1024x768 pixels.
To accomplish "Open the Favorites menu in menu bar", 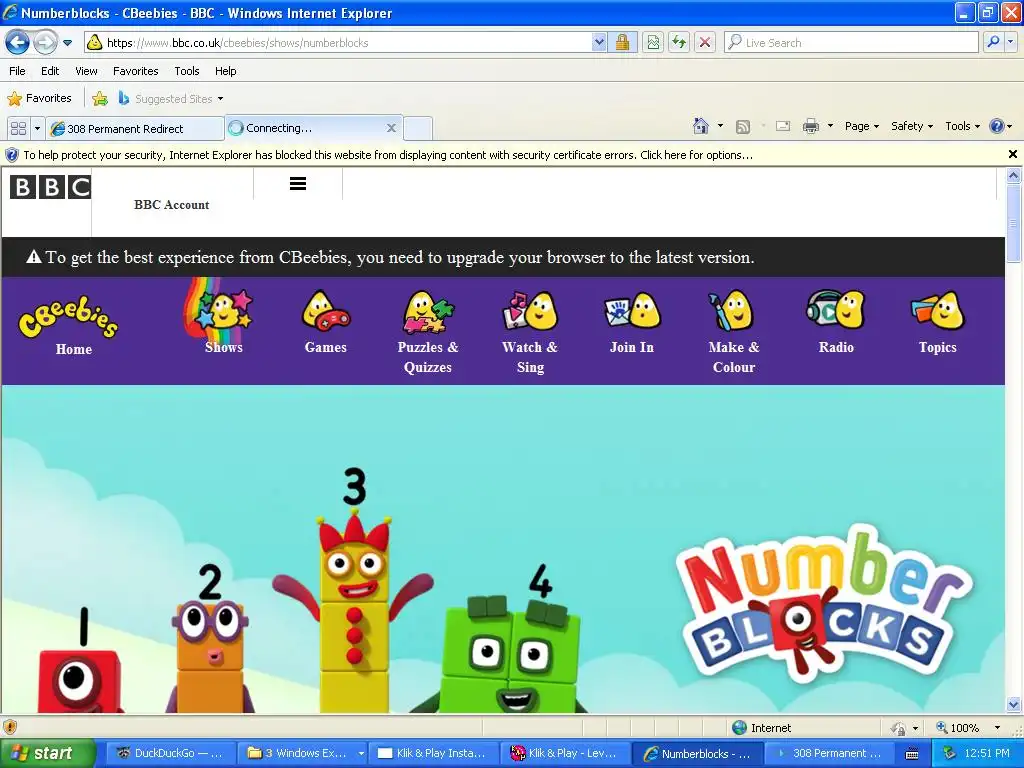I will point(135,71).
